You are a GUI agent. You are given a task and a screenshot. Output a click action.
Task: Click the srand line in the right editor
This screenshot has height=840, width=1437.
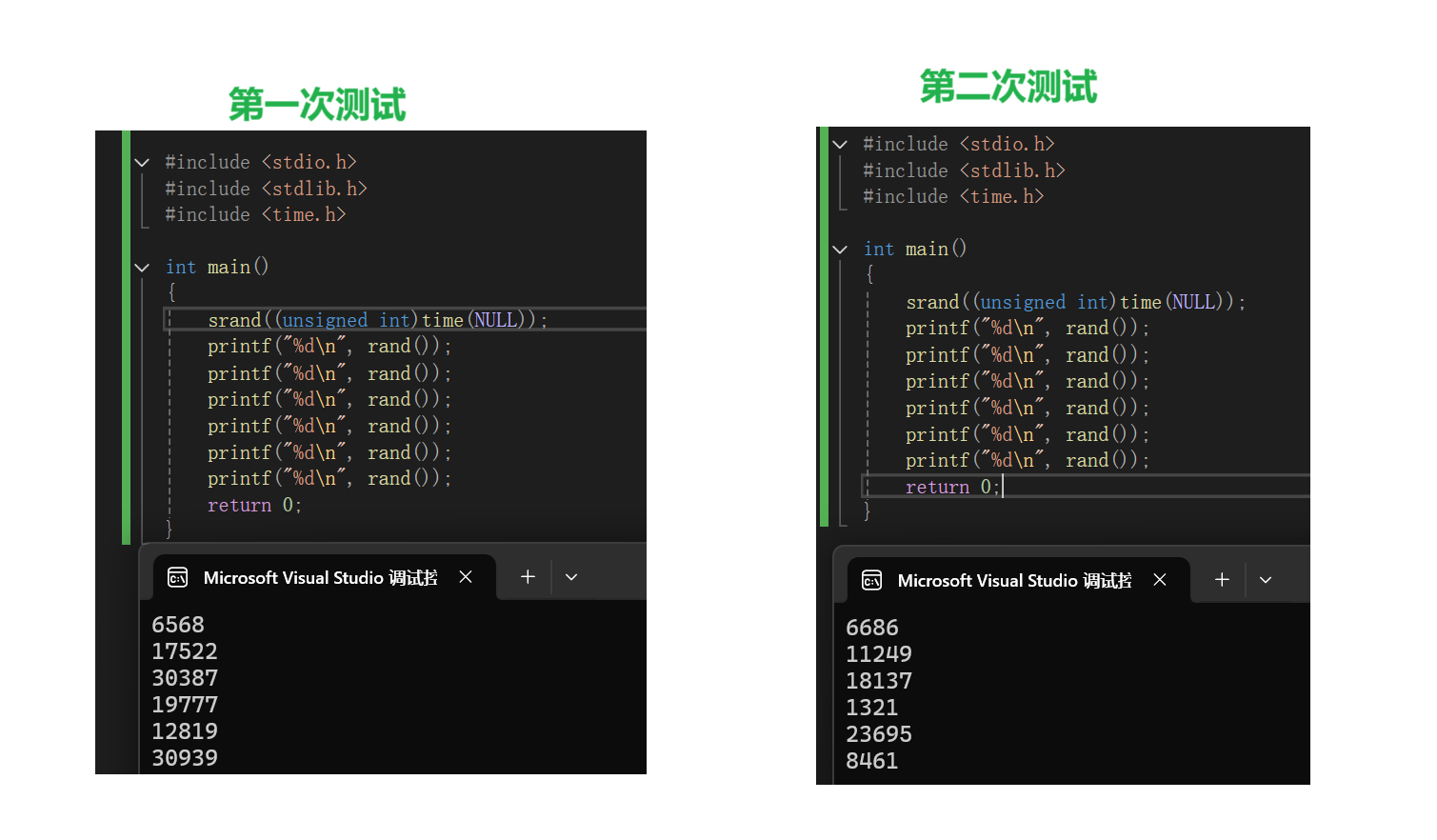pos(1076,302)
